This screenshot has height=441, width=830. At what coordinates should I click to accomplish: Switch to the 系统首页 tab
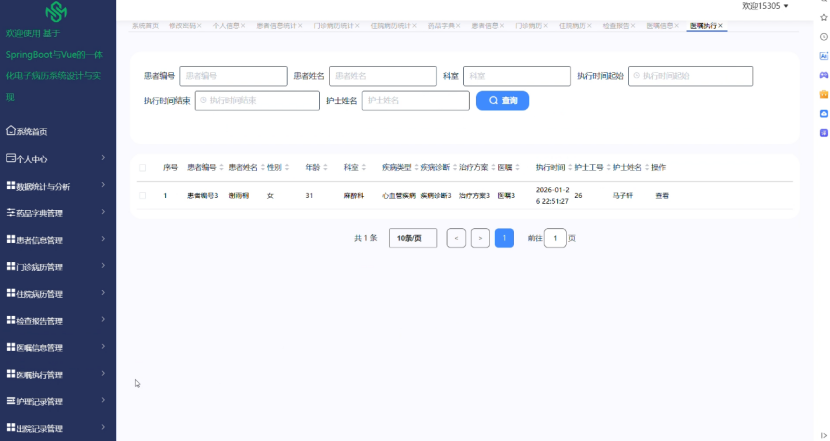coord(145,25)
